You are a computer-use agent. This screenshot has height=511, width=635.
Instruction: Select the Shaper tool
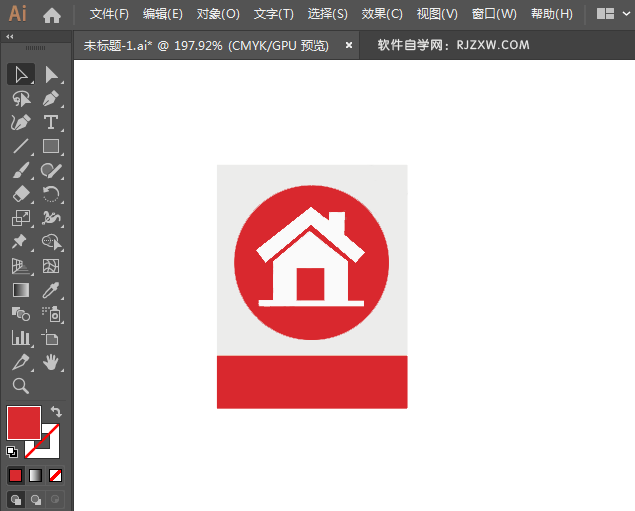click(x=51, y=170)
